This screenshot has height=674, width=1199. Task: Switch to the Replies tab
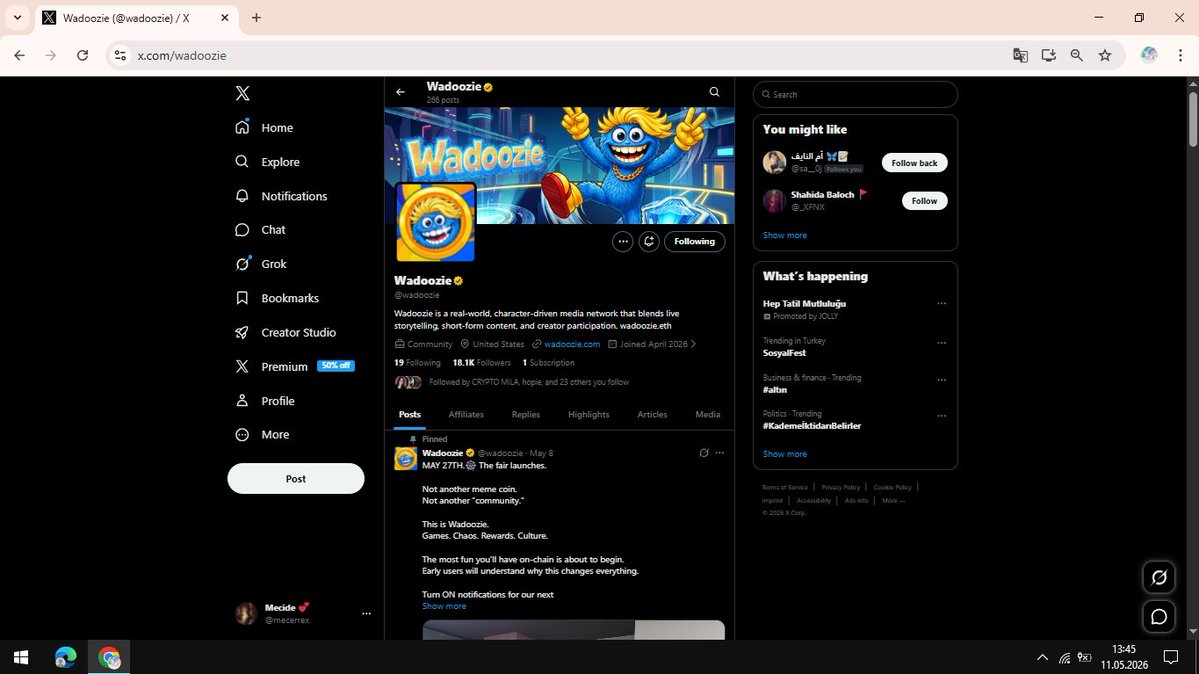525,415
